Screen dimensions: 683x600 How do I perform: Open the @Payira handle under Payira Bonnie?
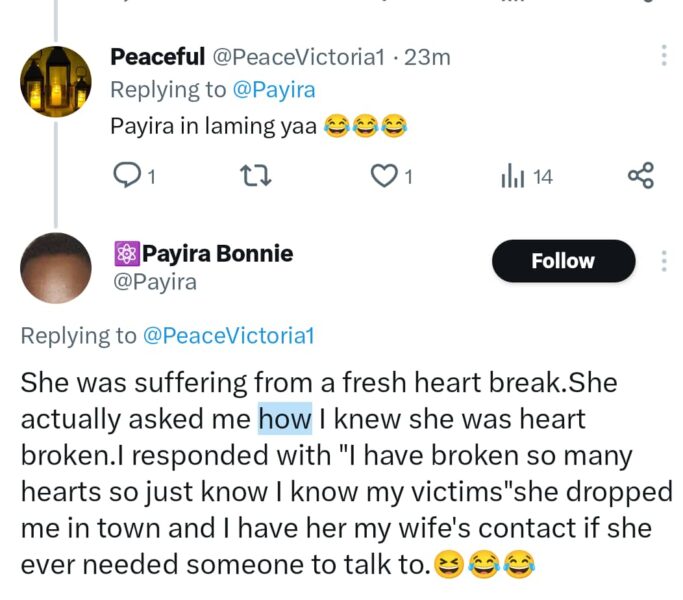(154, 283)
